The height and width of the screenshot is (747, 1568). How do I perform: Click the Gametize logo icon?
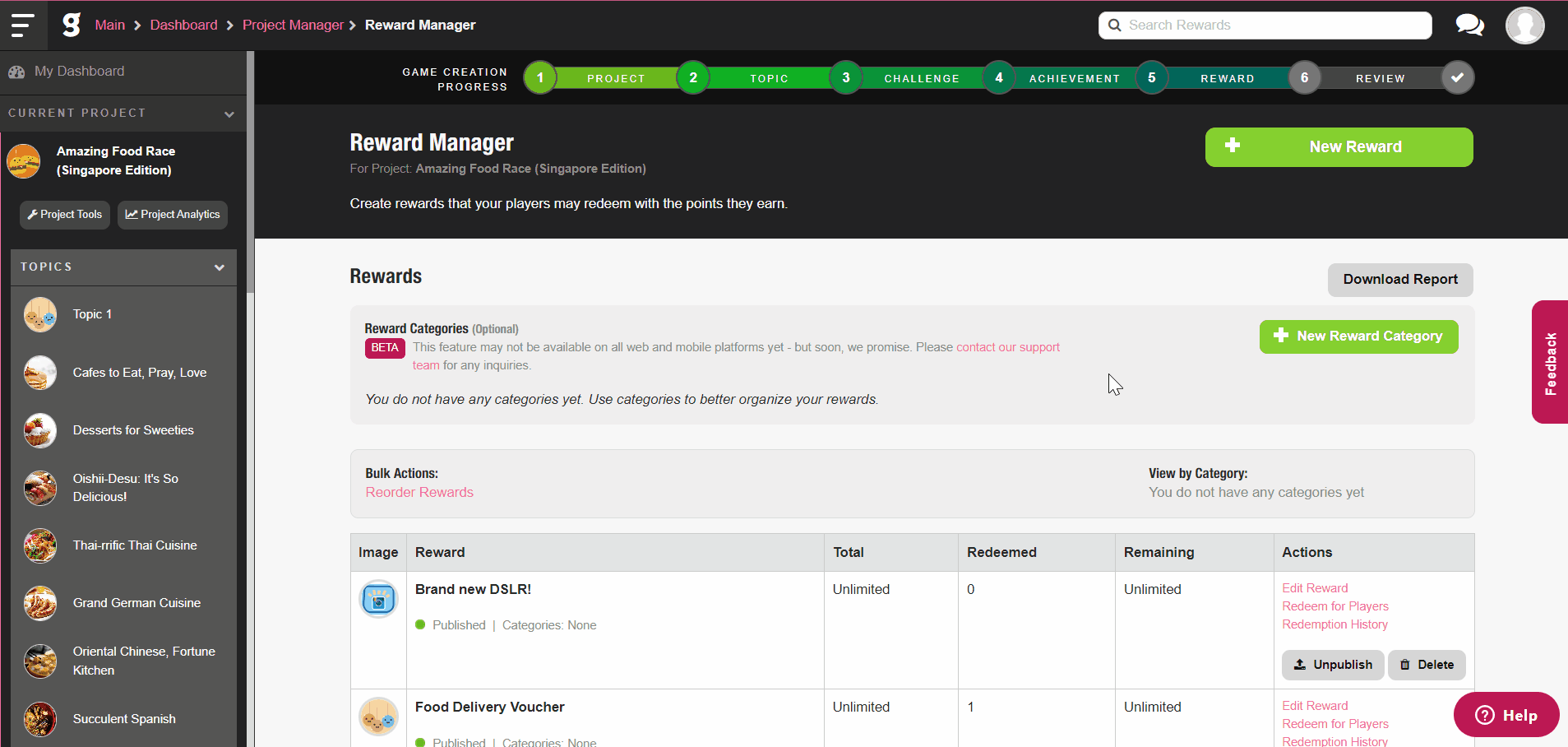72,25
